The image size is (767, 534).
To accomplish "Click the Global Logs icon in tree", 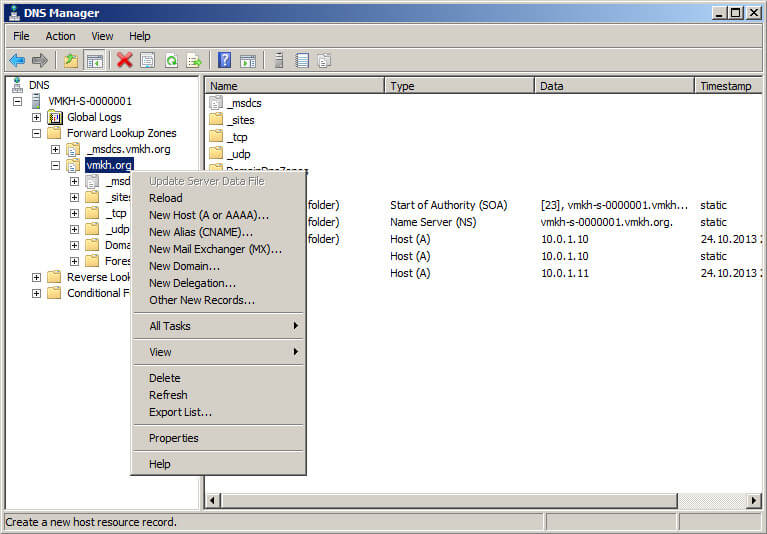I will pyautogui.click(x=55, y=117).
